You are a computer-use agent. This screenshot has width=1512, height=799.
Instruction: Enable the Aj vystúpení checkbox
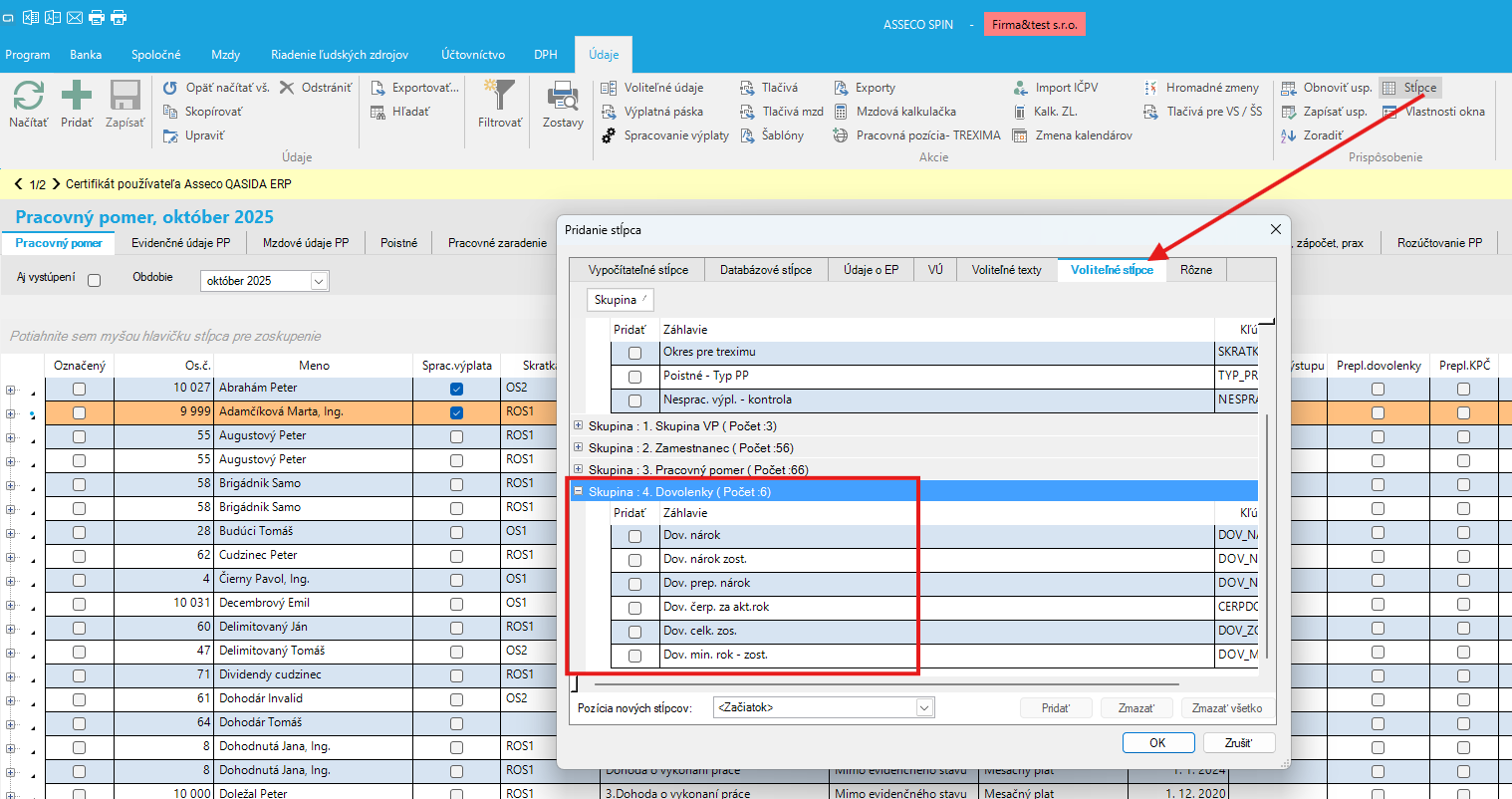95,280
